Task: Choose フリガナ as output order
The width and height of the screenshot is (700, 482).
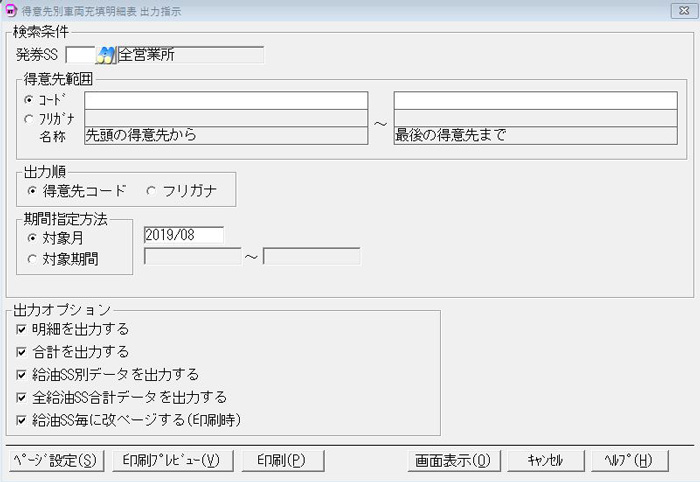Action: (x=151, y=190)
